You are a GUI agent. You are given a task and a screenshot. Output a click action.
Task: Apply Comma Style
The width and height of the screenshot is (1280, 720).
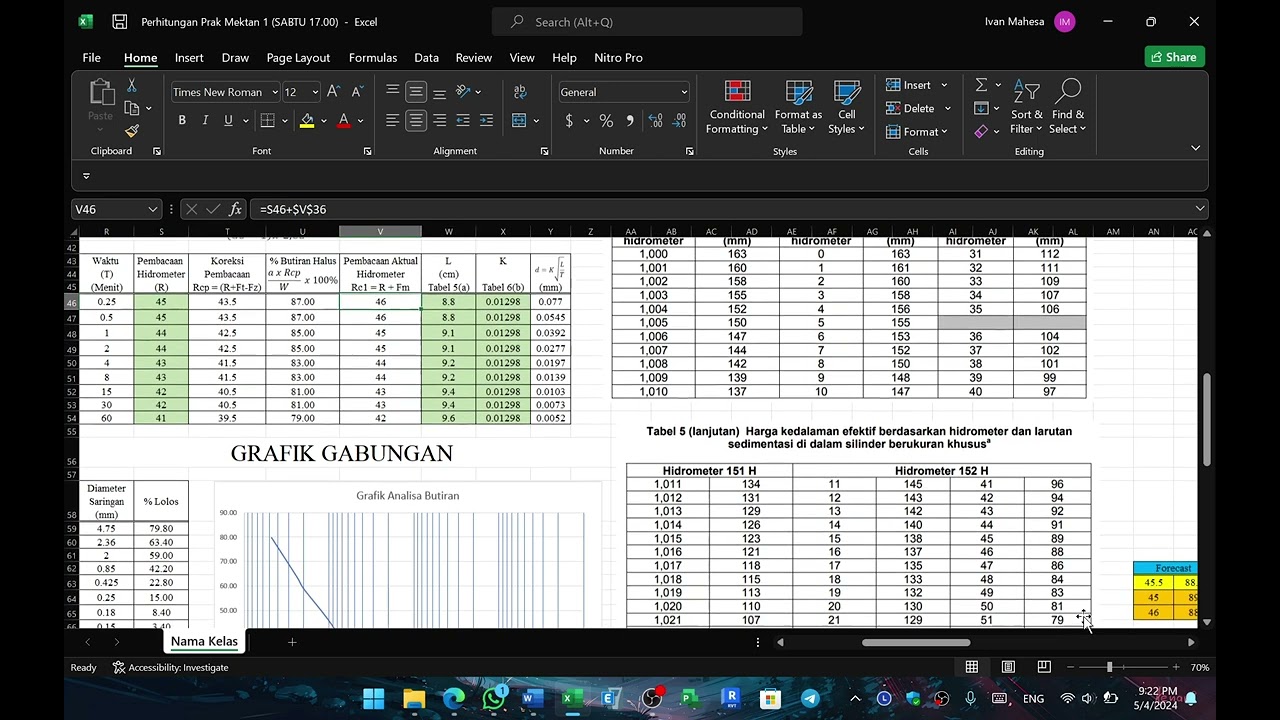[630, 121]
